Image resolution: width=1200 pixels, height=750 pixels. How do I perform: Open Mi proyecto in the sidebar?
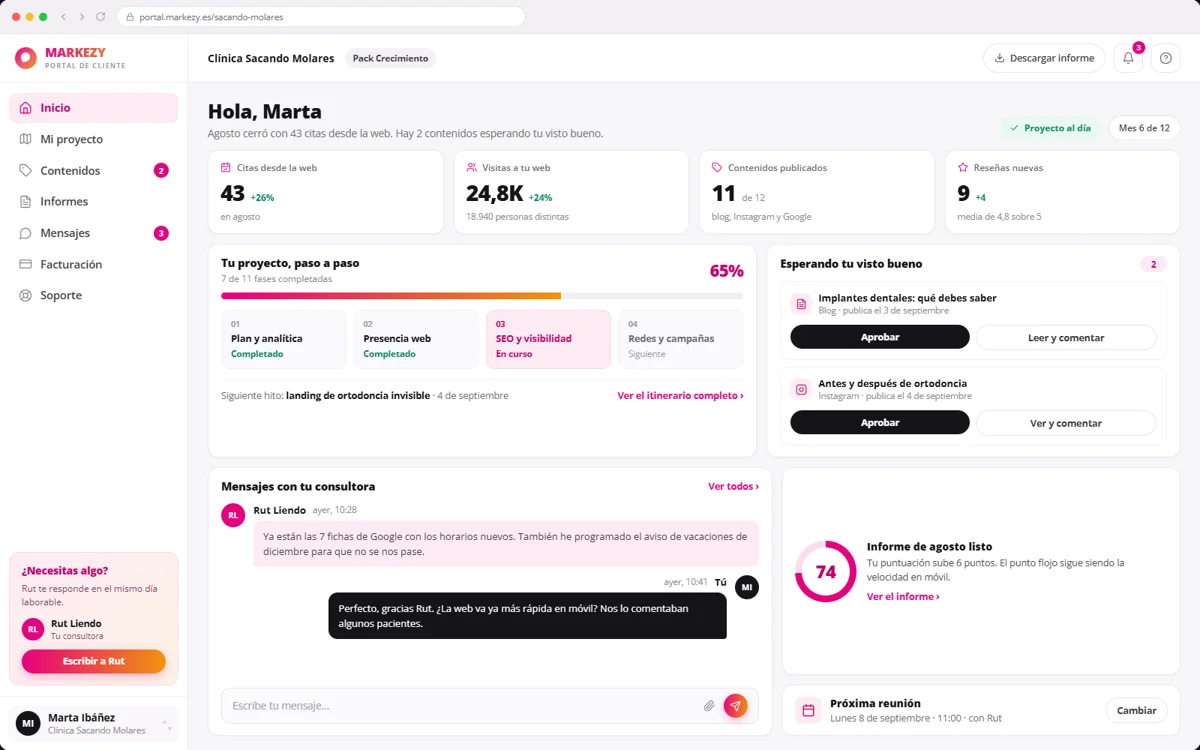[x=94, y=139]
